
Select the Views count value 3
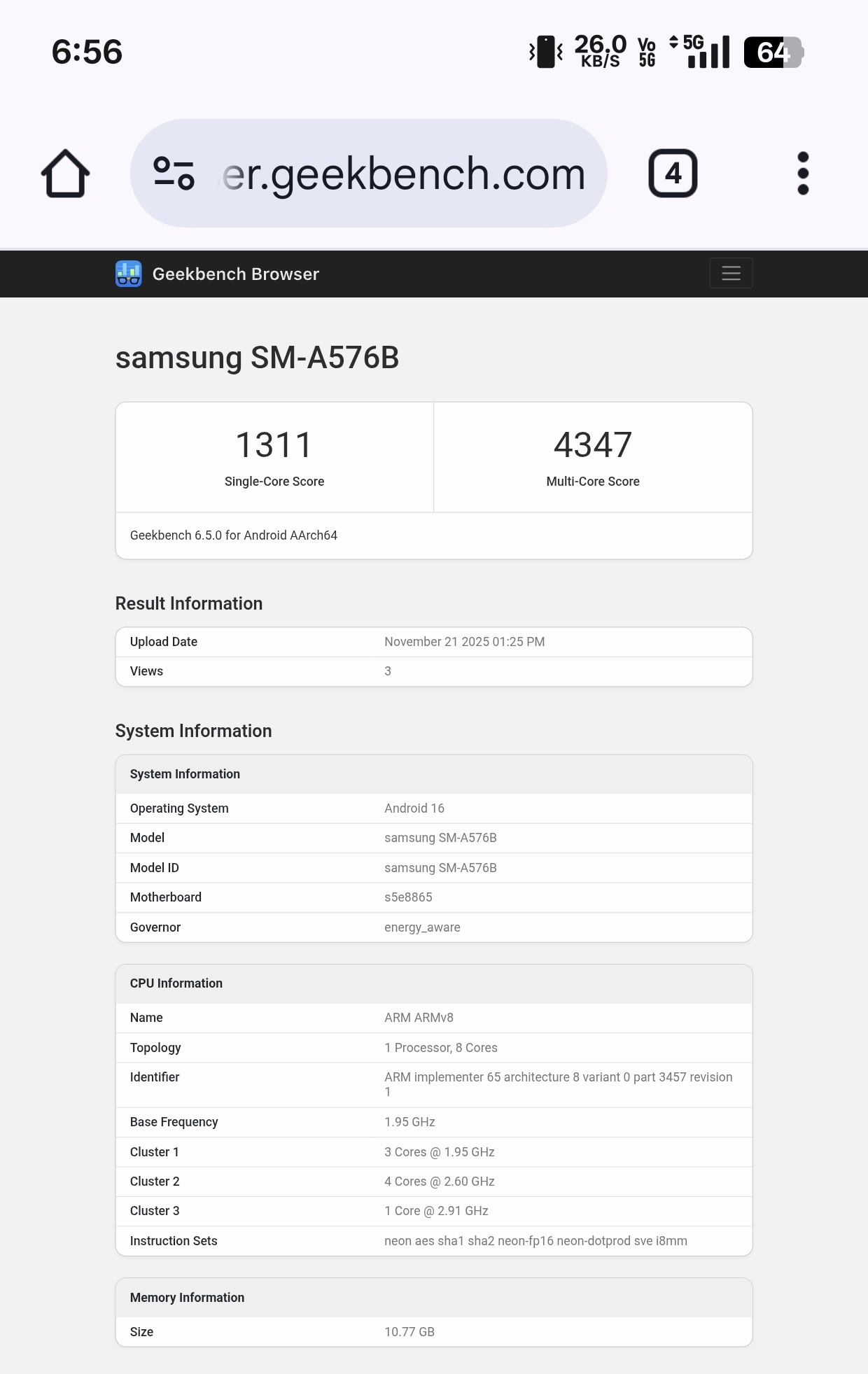[388, 671]
